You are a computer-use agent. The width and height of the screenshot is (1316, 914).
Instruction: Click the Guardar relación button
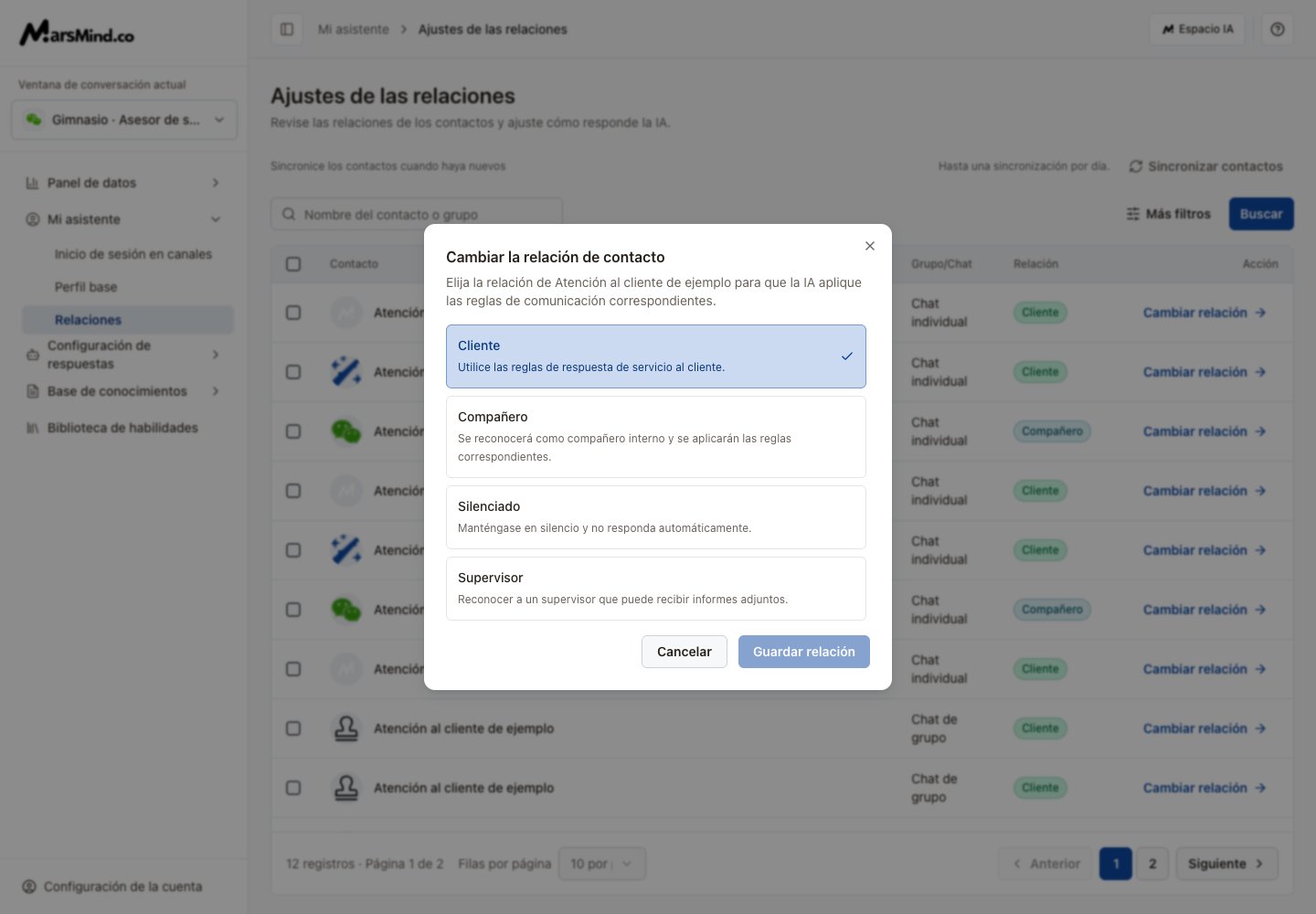pyautogui.click(x=804, y=652)
